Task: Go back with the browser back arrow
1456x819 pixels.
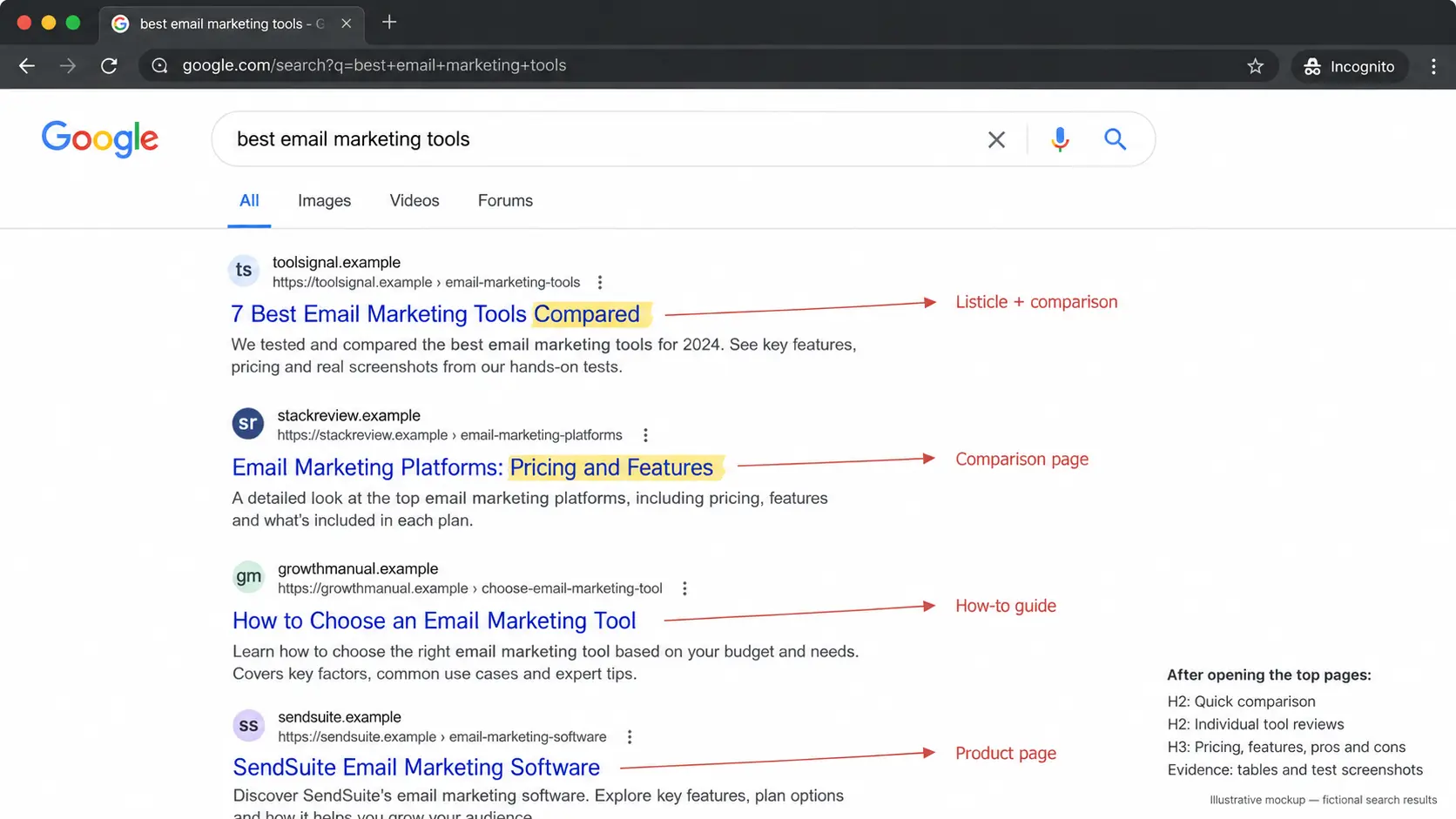Action: pos(27,66)
